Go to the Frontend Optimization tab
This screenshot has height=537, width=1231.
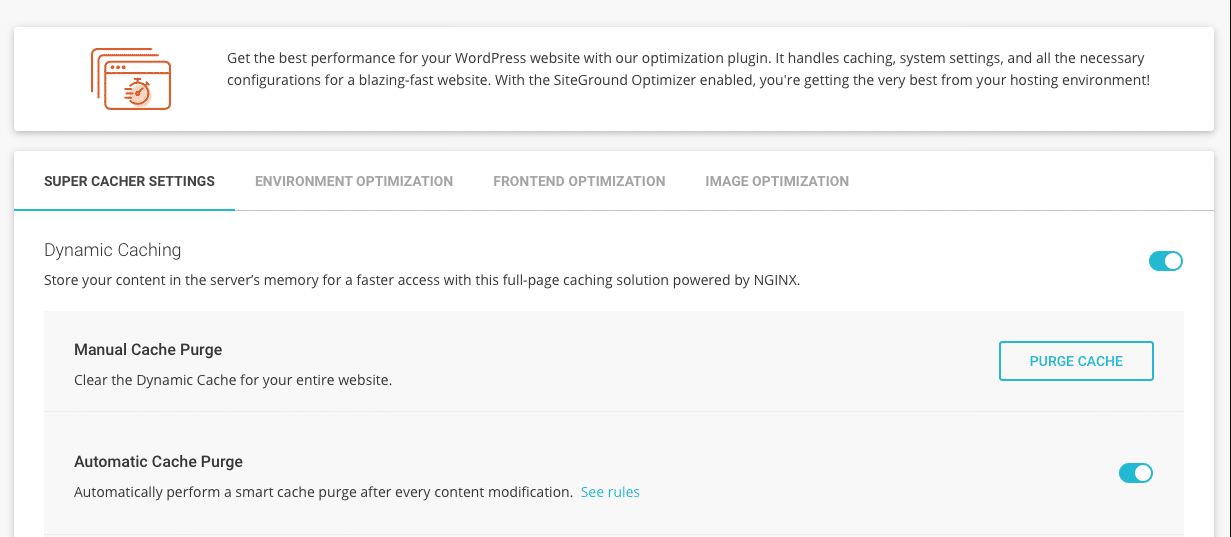[579, 181]
